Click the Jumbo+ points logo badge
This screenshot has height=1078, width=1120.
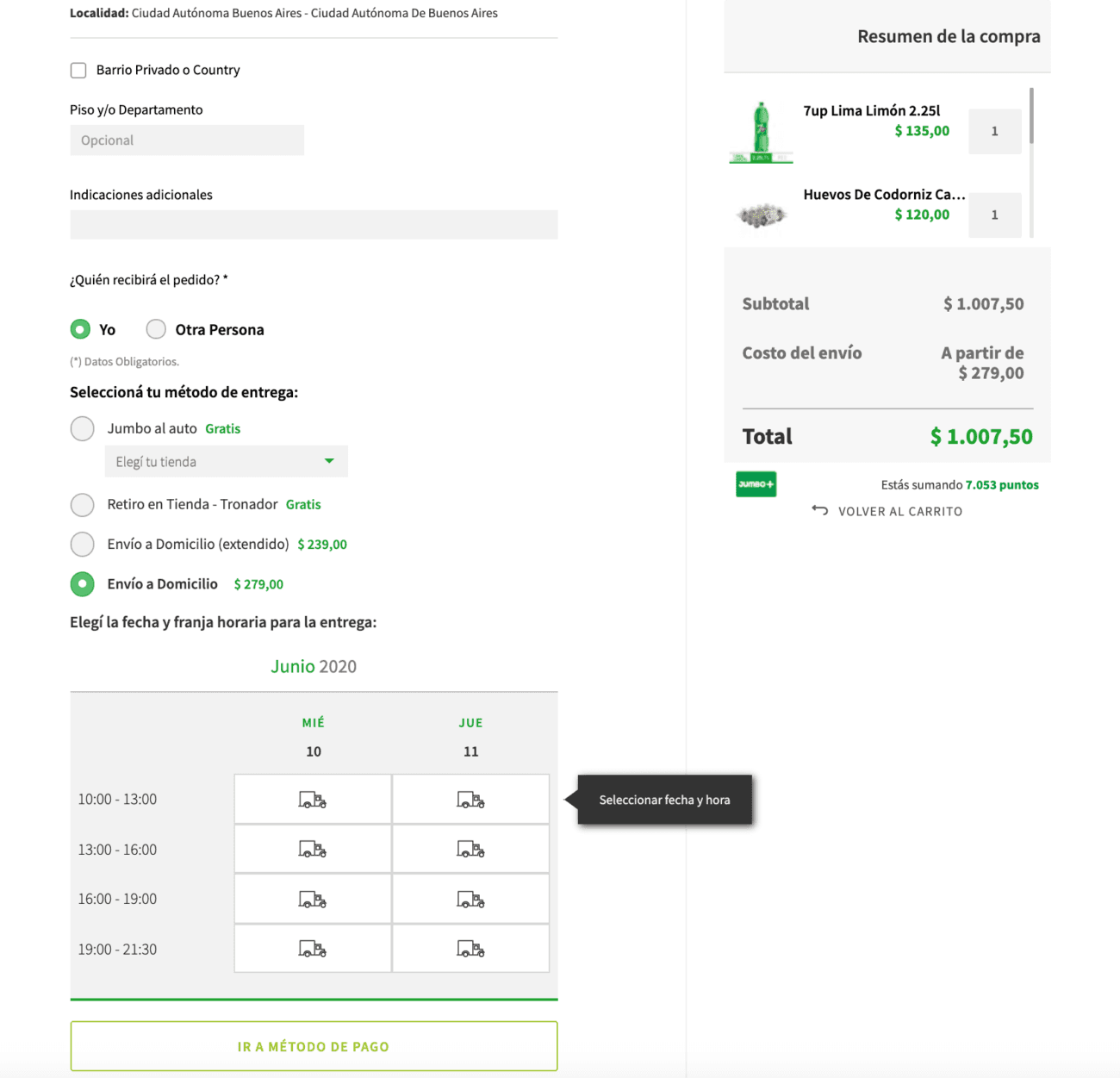pos(756,484)
